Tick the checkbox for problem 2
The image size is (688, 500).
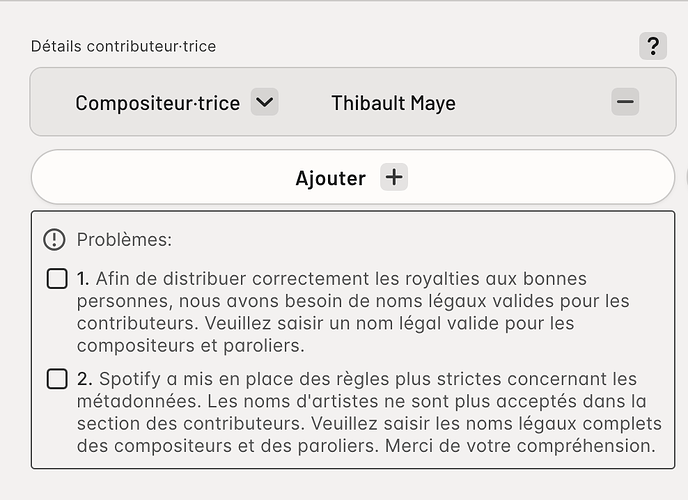point(57,379)
